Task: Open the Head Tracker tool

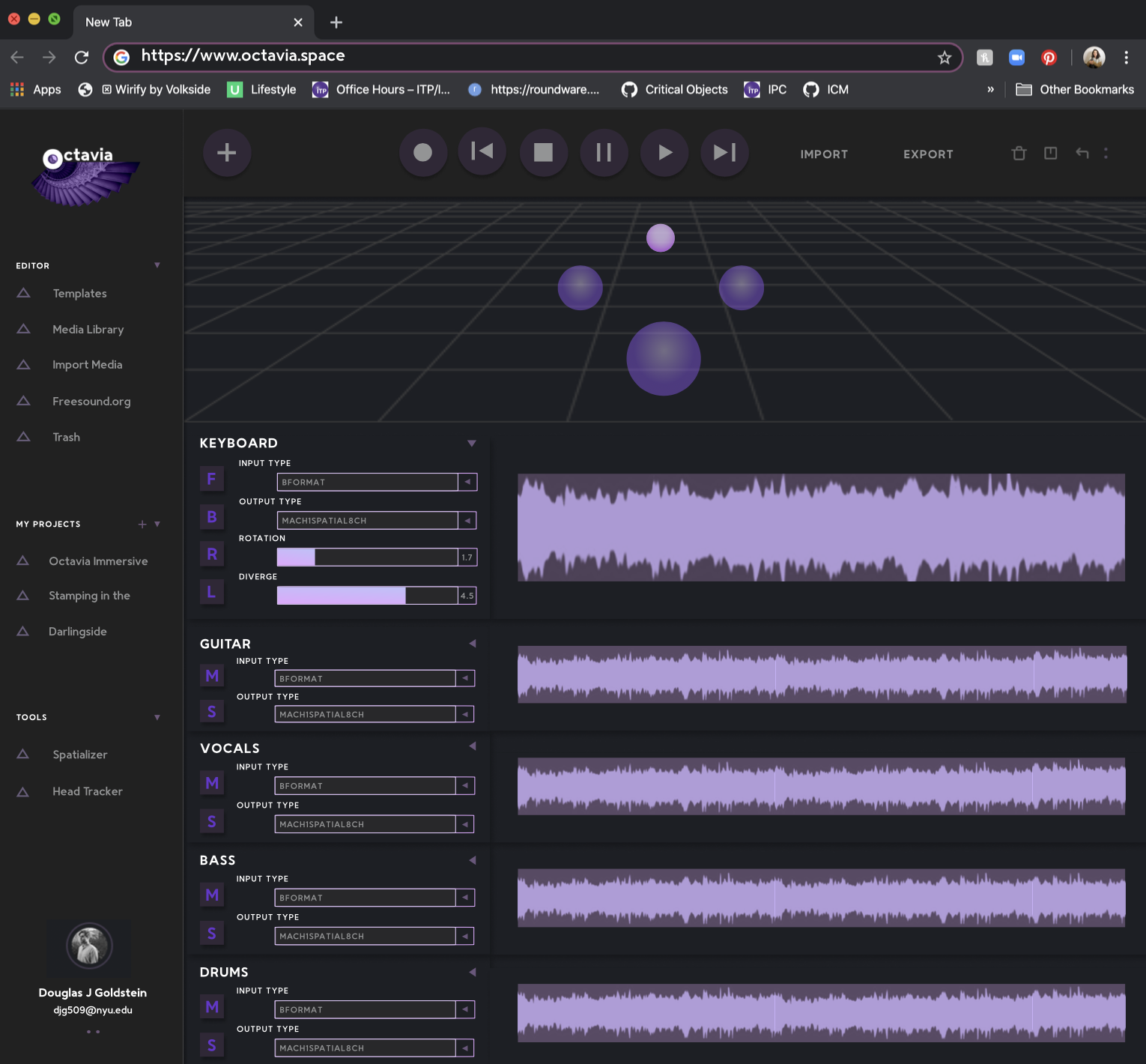Action: (88, 791)
